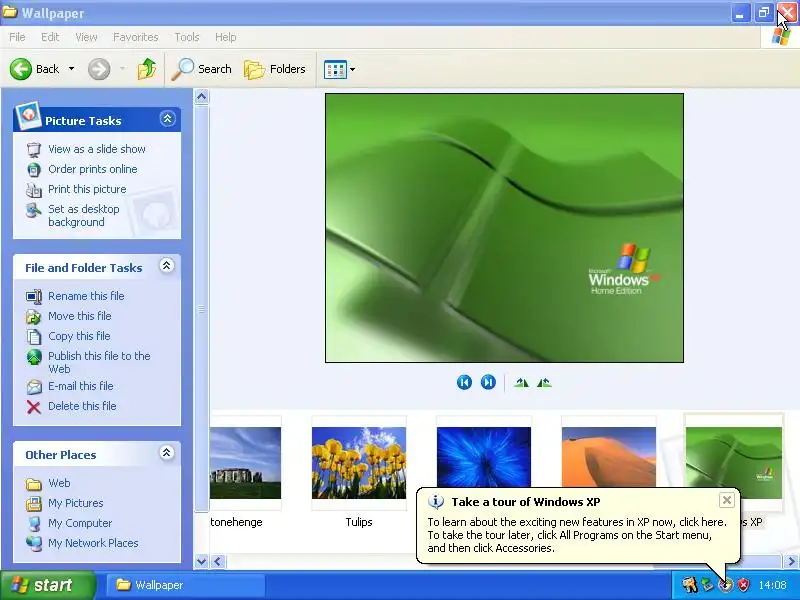Select the Stonehenge thumbnail

pos(245,463)
